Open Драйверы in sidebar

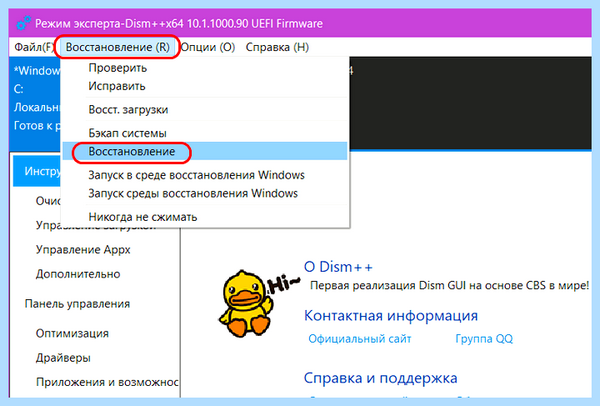pyautogui.click(x=63, y=358)
